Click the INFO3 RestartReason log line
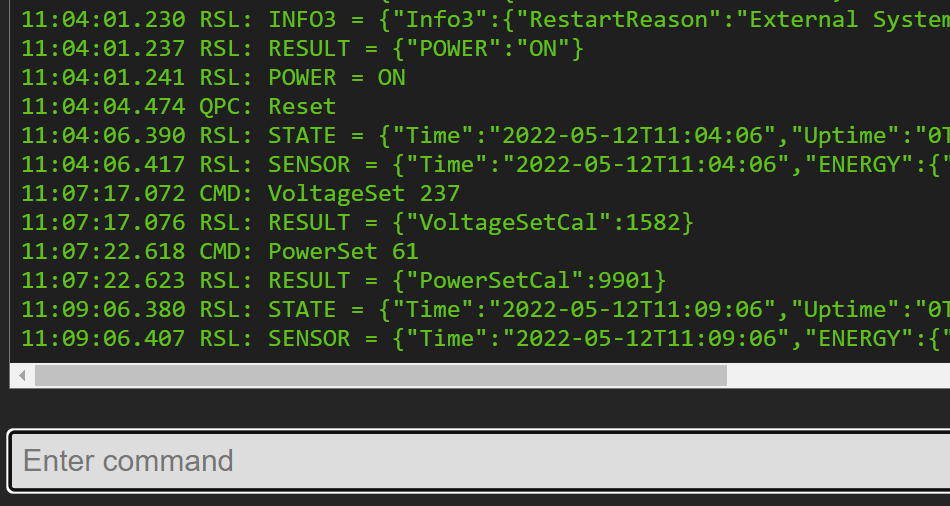The height and width of the screenshot is (506, 950). click(x=480, y=19)
